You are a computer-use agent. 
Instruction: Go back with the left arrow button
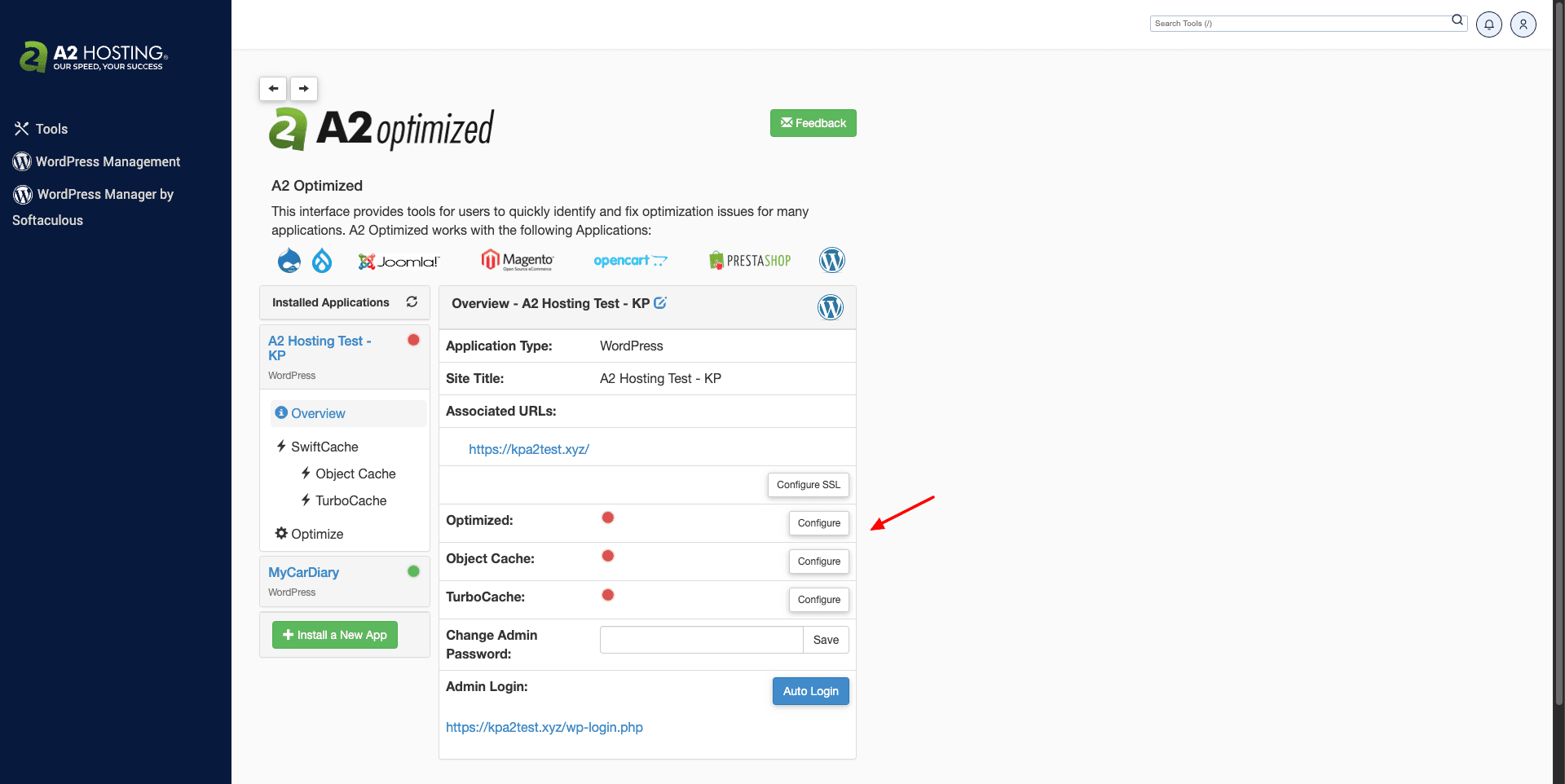pyautogui.click(x=273, y=89)
